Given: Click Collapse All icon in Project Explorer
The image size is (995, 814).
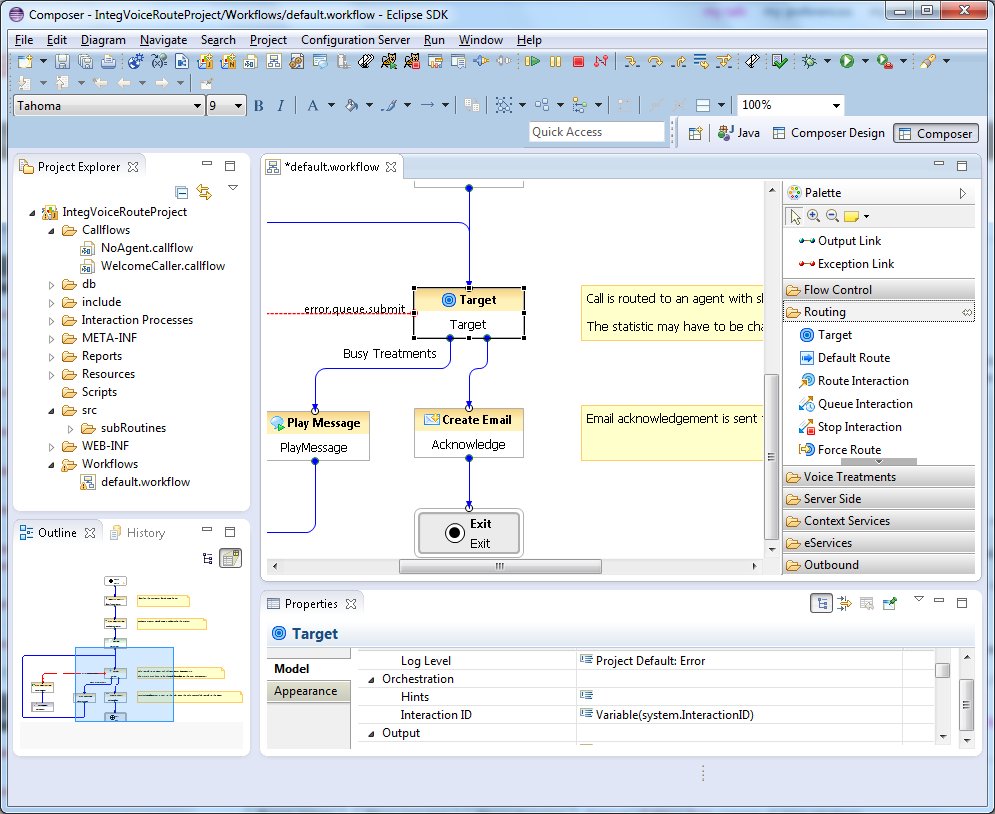Looking at the screenshot, I should [x=181, y=192].
